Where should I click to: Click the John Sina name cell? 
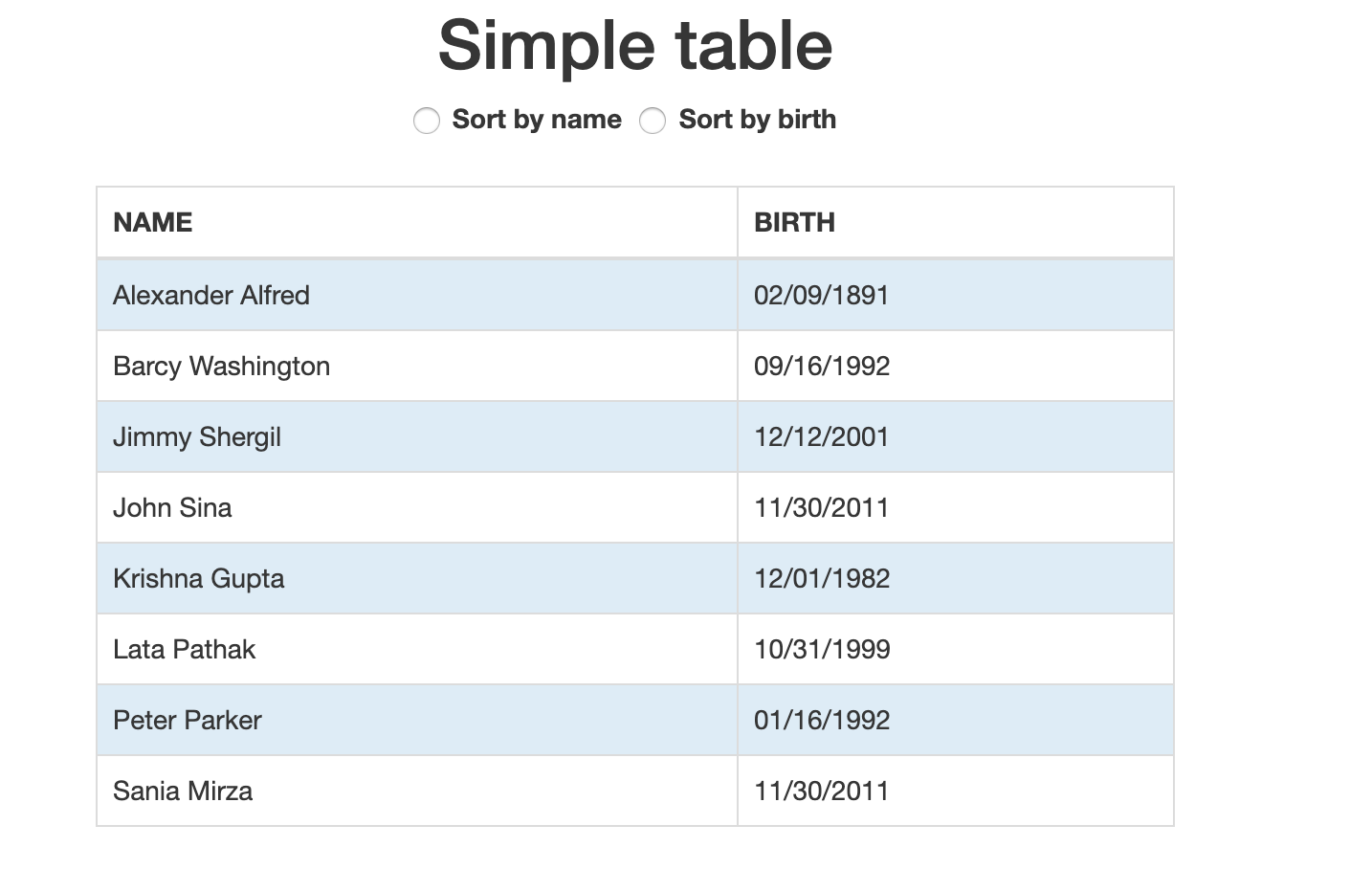[x=172, y=507]
